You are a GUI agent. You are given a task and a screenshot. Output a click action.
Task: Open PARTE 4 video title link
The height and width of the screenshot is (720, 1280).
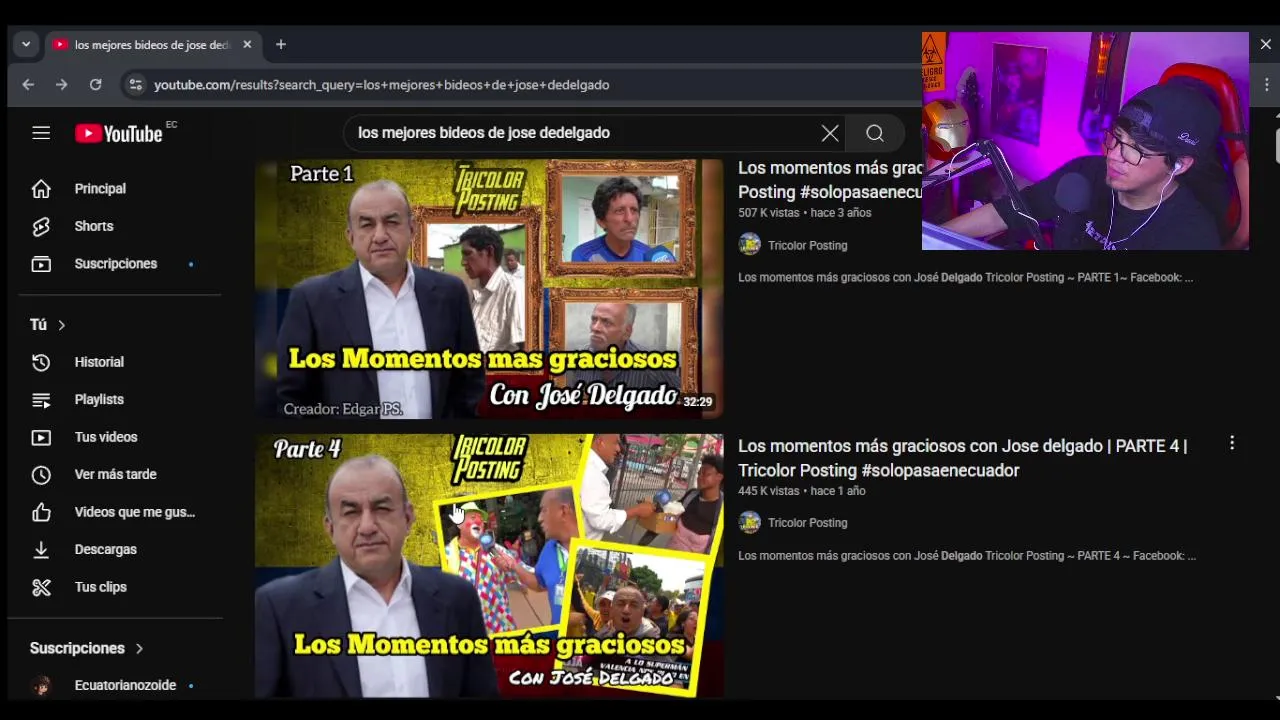[962, 458]
